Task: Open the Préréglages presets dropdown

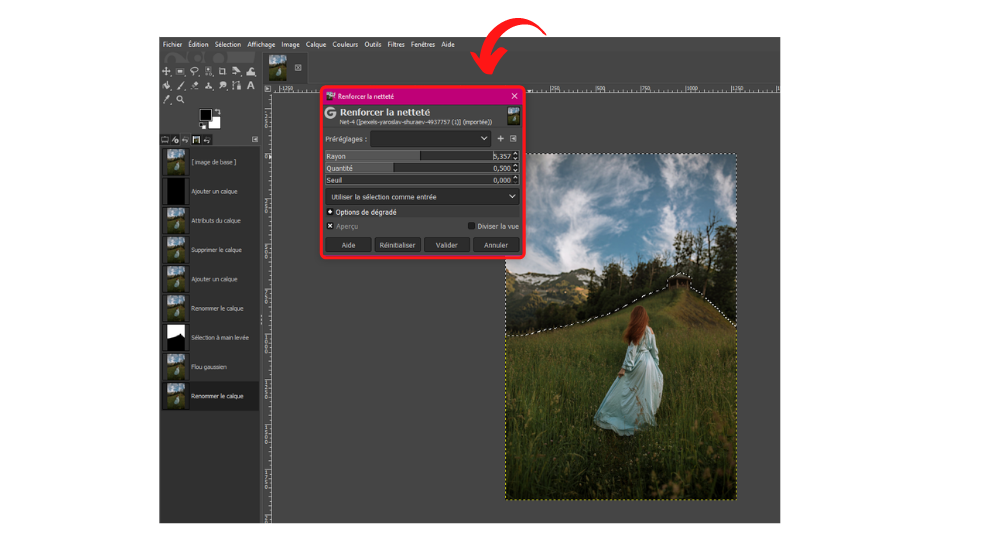Action: click(430, 138)
